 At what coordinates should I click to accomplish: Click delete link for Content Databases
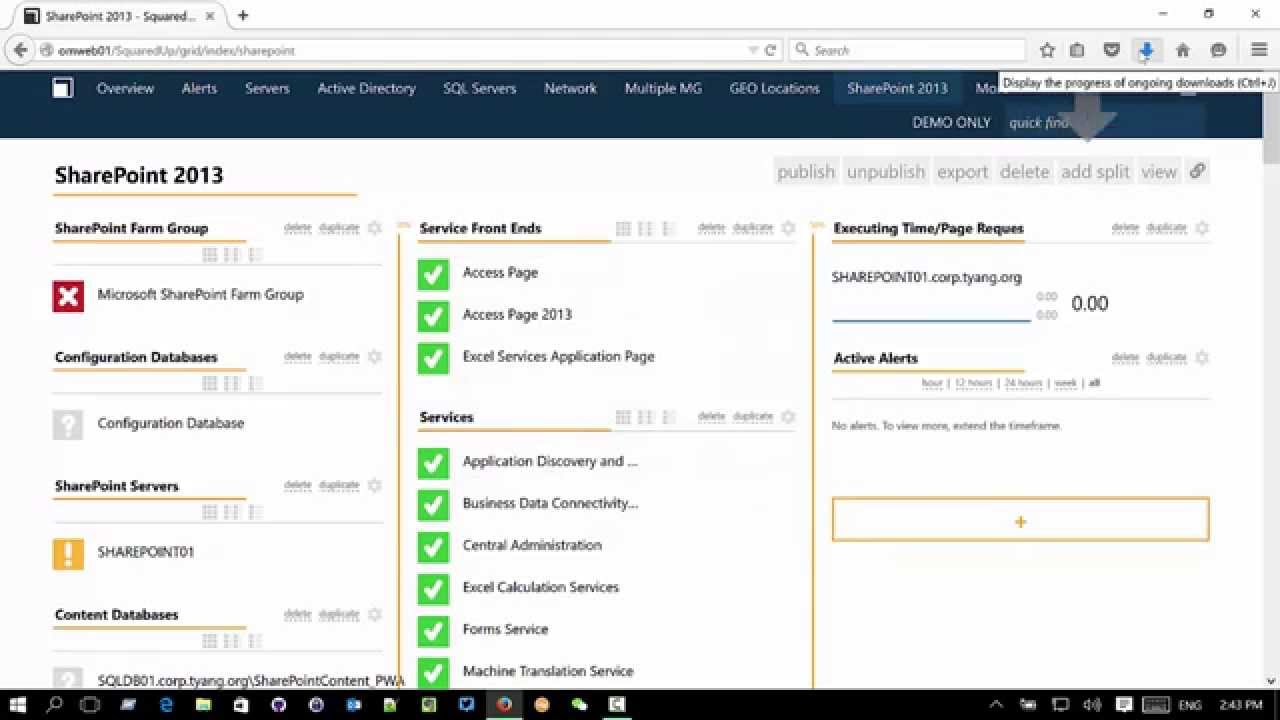[298, 614]
